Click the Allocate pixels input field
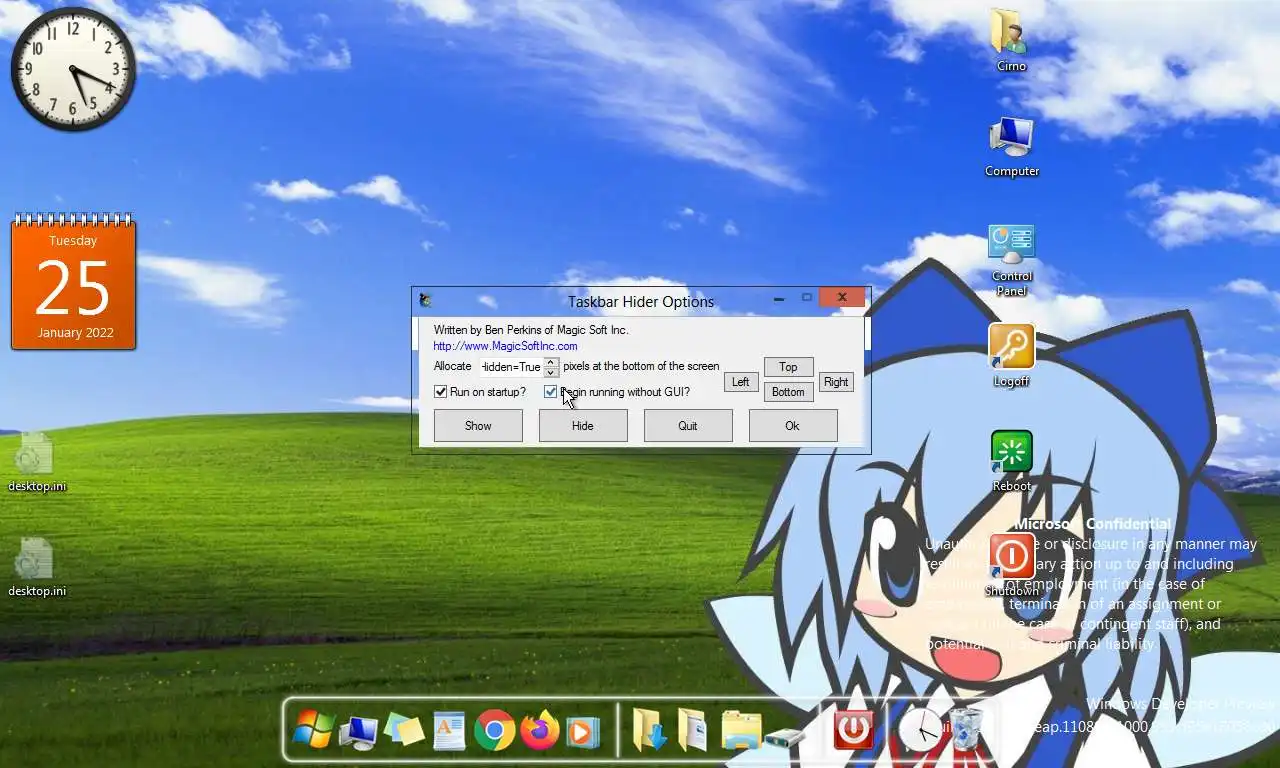This screenshot has width=1280, height=768. [x=511, y=367]
